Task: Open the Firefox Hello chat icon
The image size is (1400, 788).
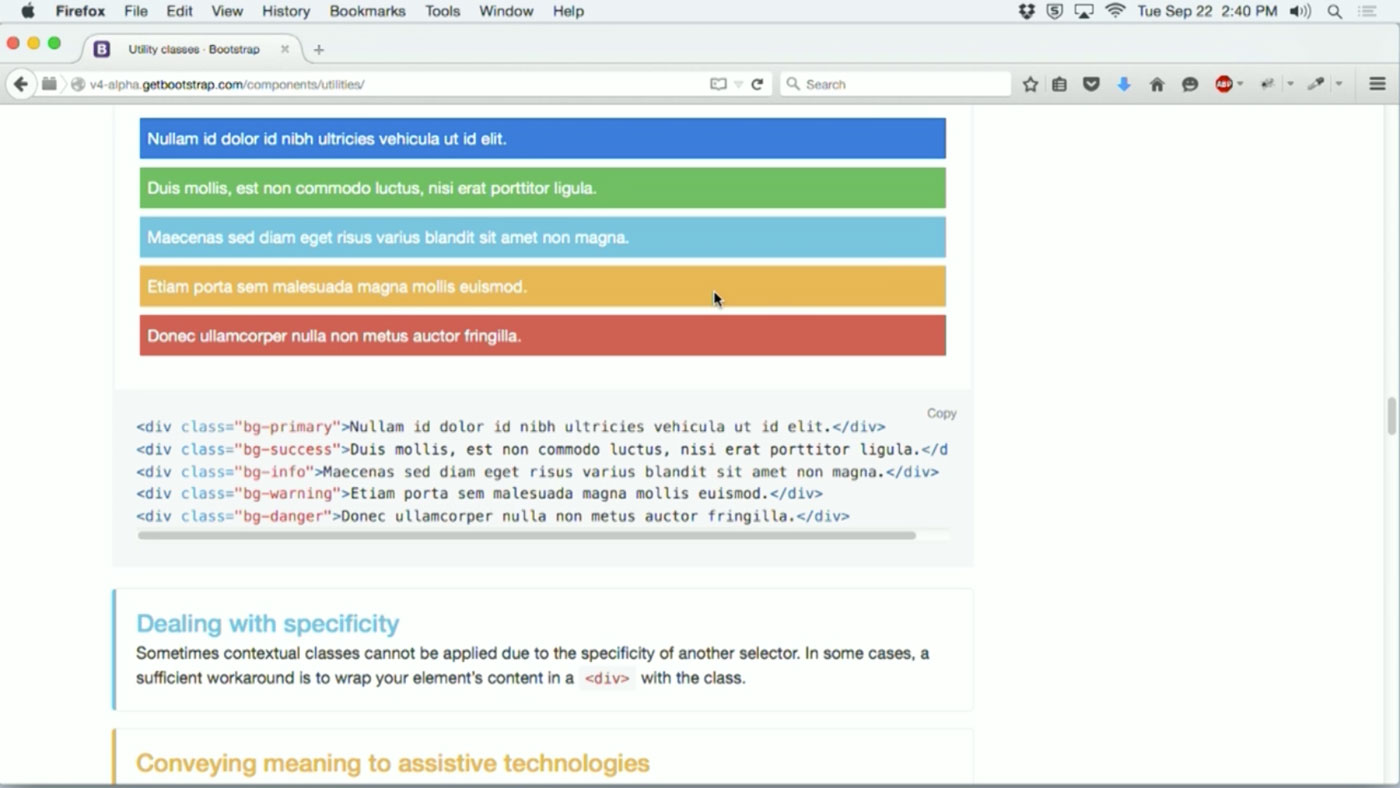Action: click(x=1188, y=84)
